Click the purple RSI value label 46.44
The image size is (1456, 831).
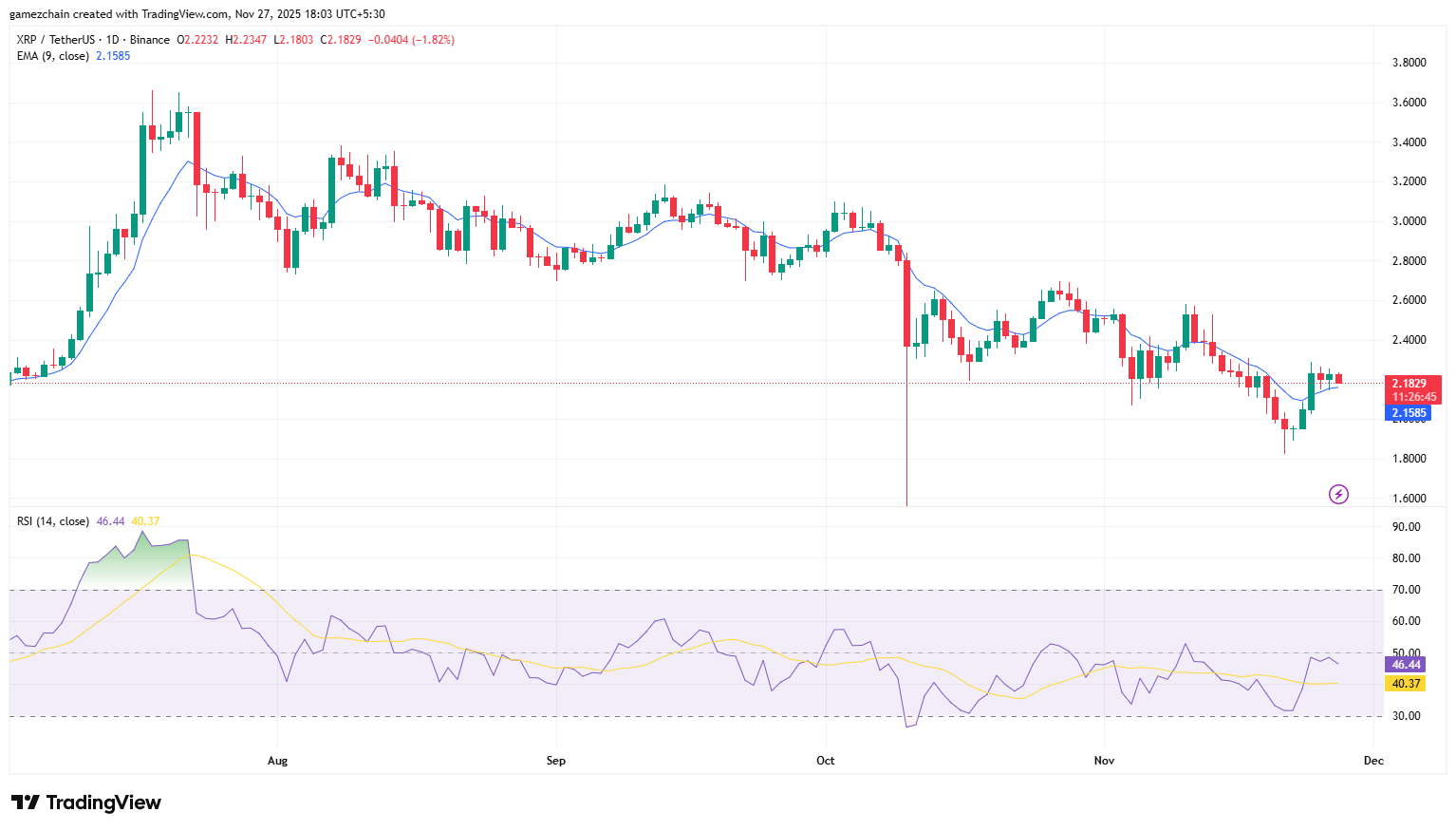click(x=1406, y=665)
